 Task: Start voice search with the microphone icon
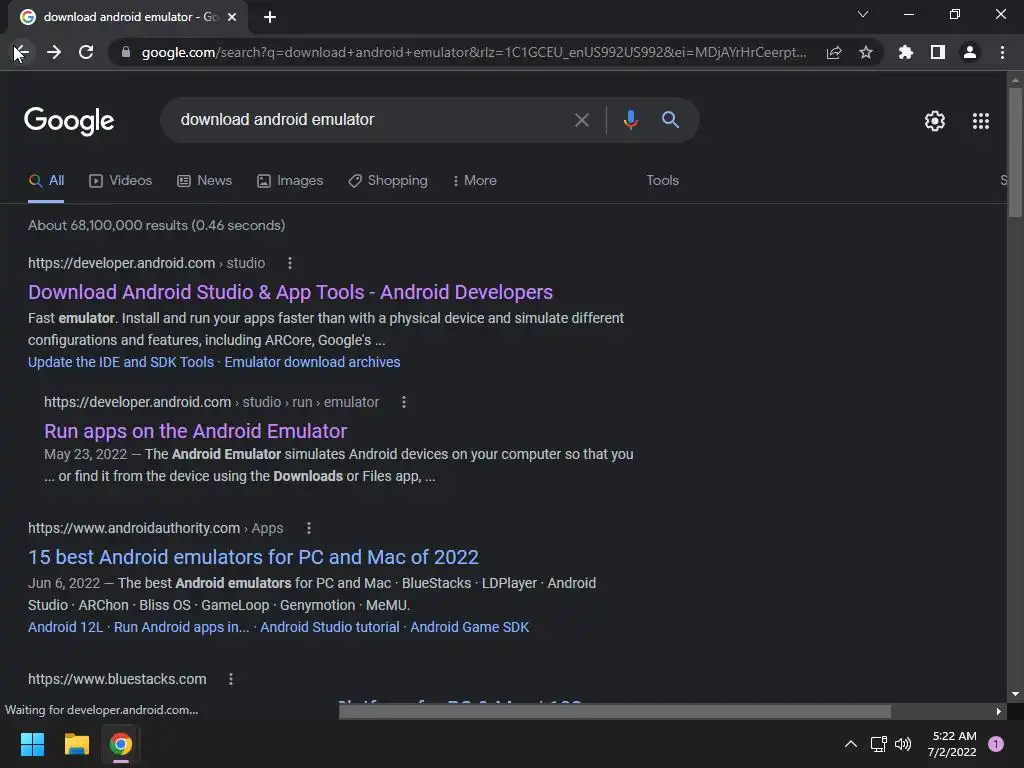pos(630,120)
